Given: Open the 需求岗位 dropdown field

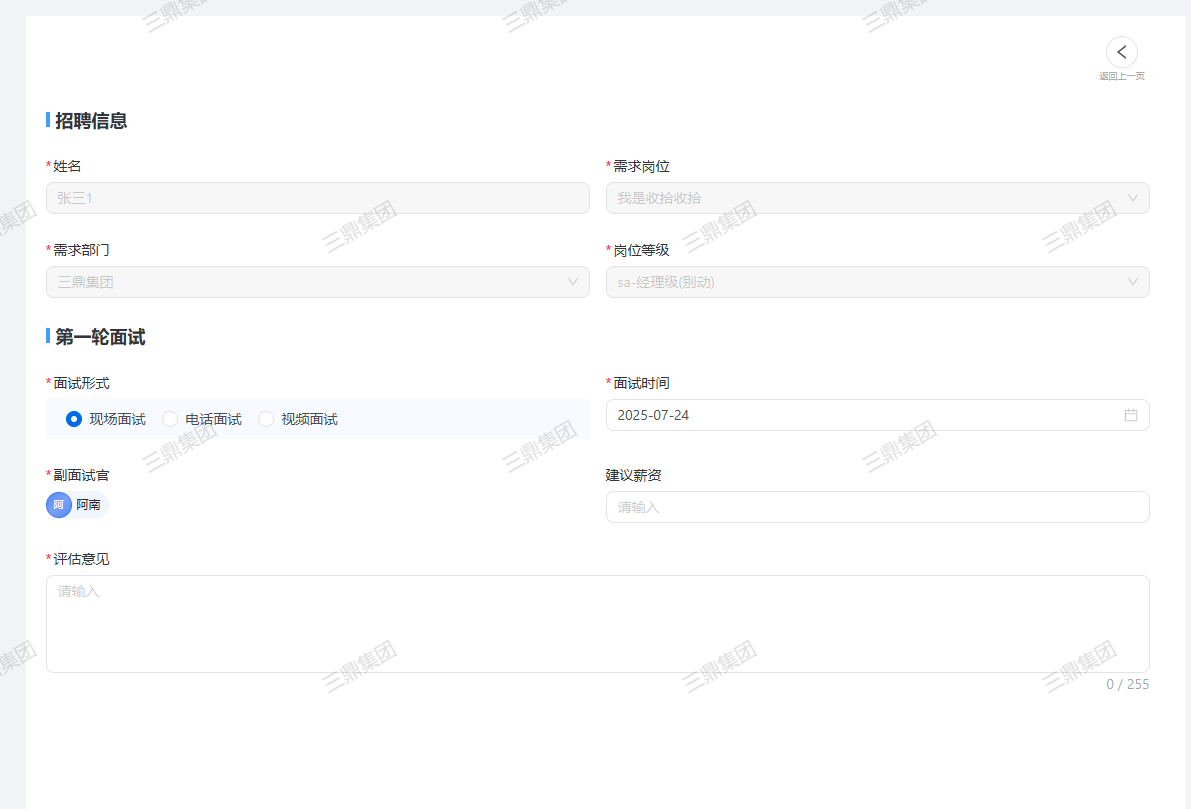Looking at the screenshot, I should tap(860, 198).
